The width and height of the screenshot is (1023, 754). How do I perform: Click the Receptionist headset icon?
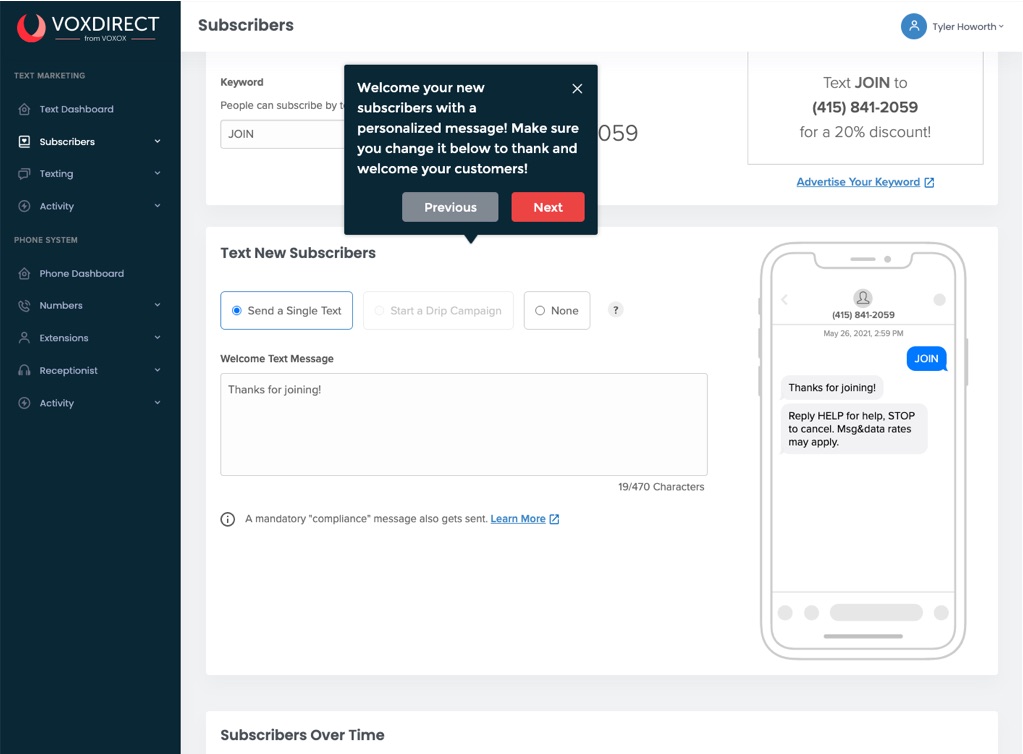24,370
